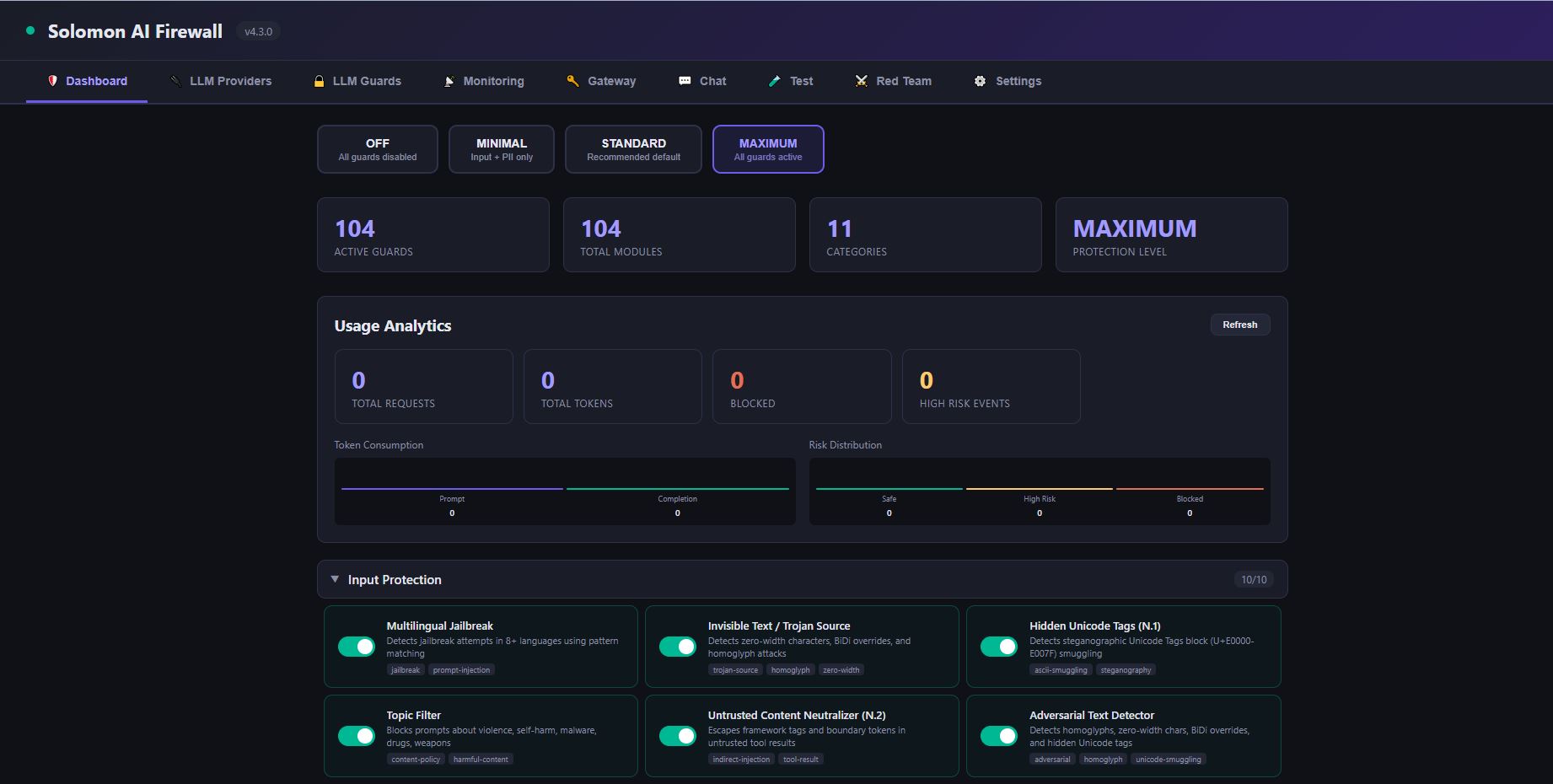1553x784 pixels.
Task: Click the satellite icon beside Monitoring
Action: pos(449,81)
